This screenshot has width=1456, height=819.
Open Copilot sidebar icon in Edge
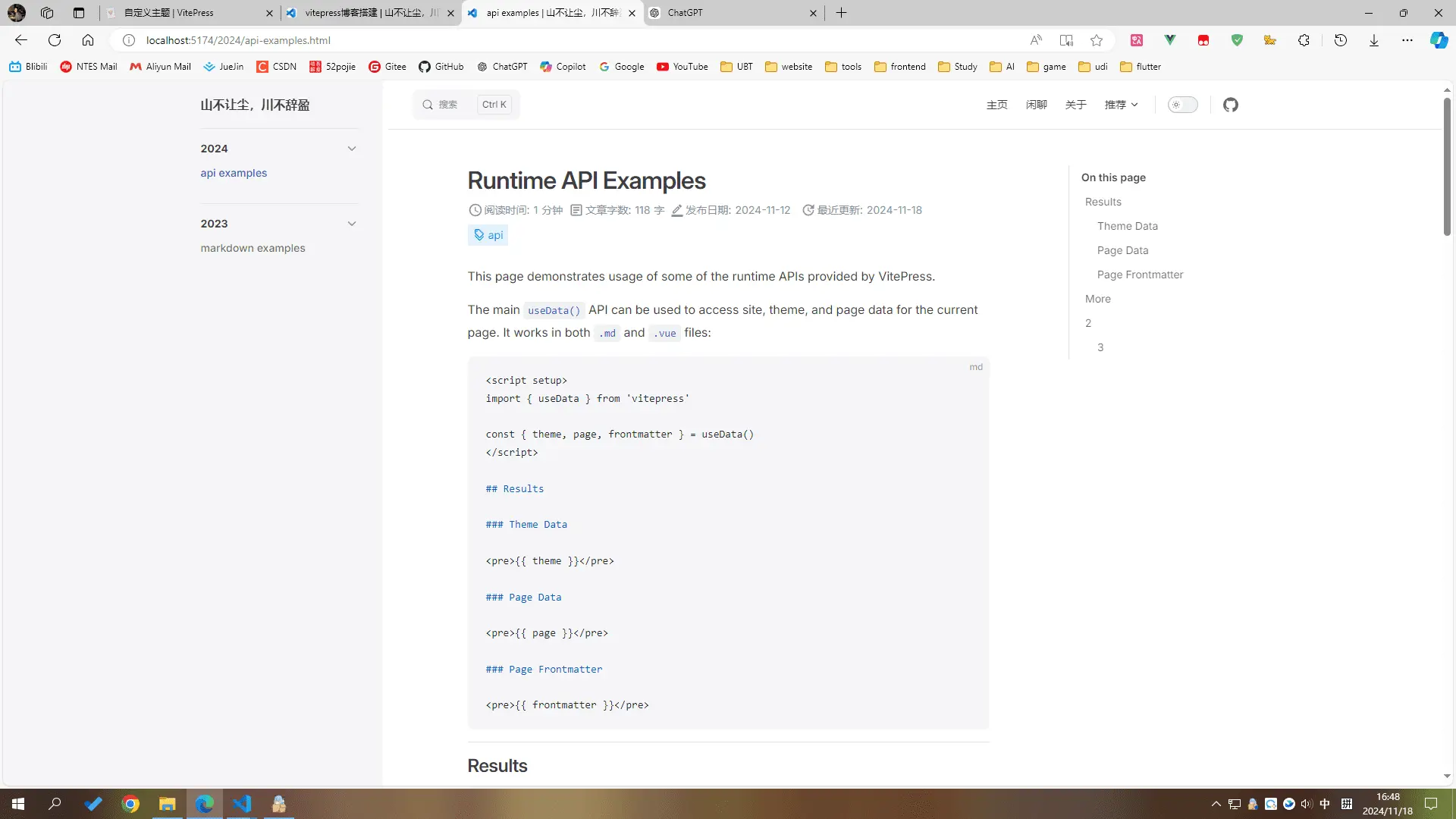[x=1439, y=40]
